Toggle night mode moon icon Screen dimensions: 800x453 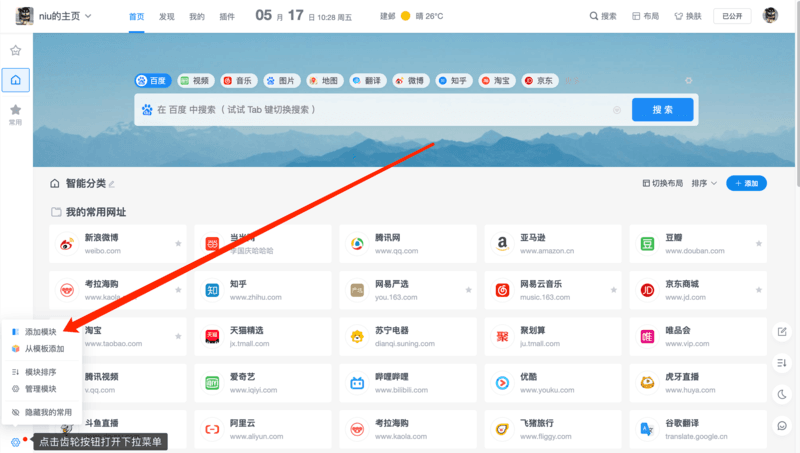coord(782,394)
